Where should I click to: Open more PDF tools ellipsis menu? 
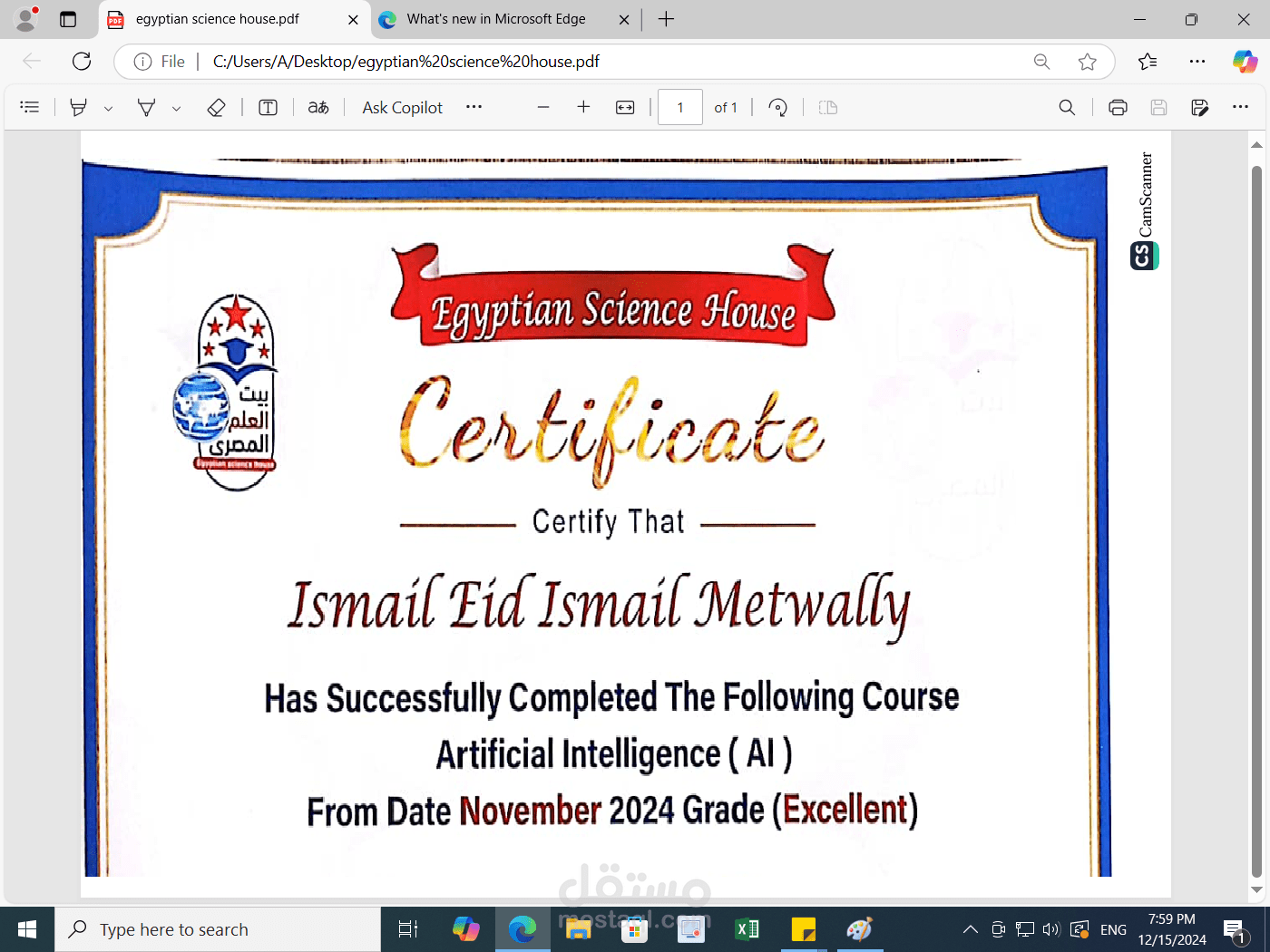tap(474, 107)
